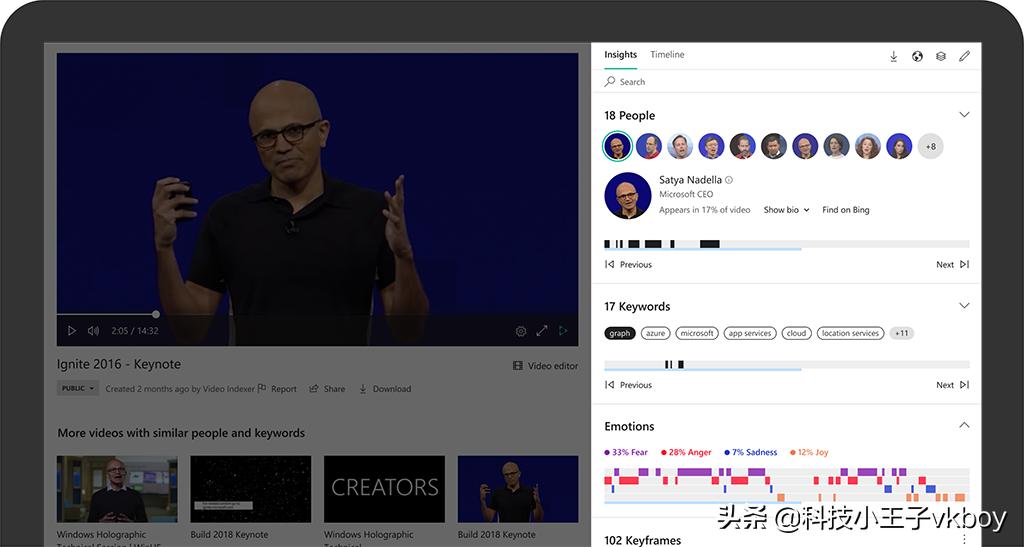
Task: Open the Keyframes section options menu
Action: pyautogui.click(x=965, y=540)
